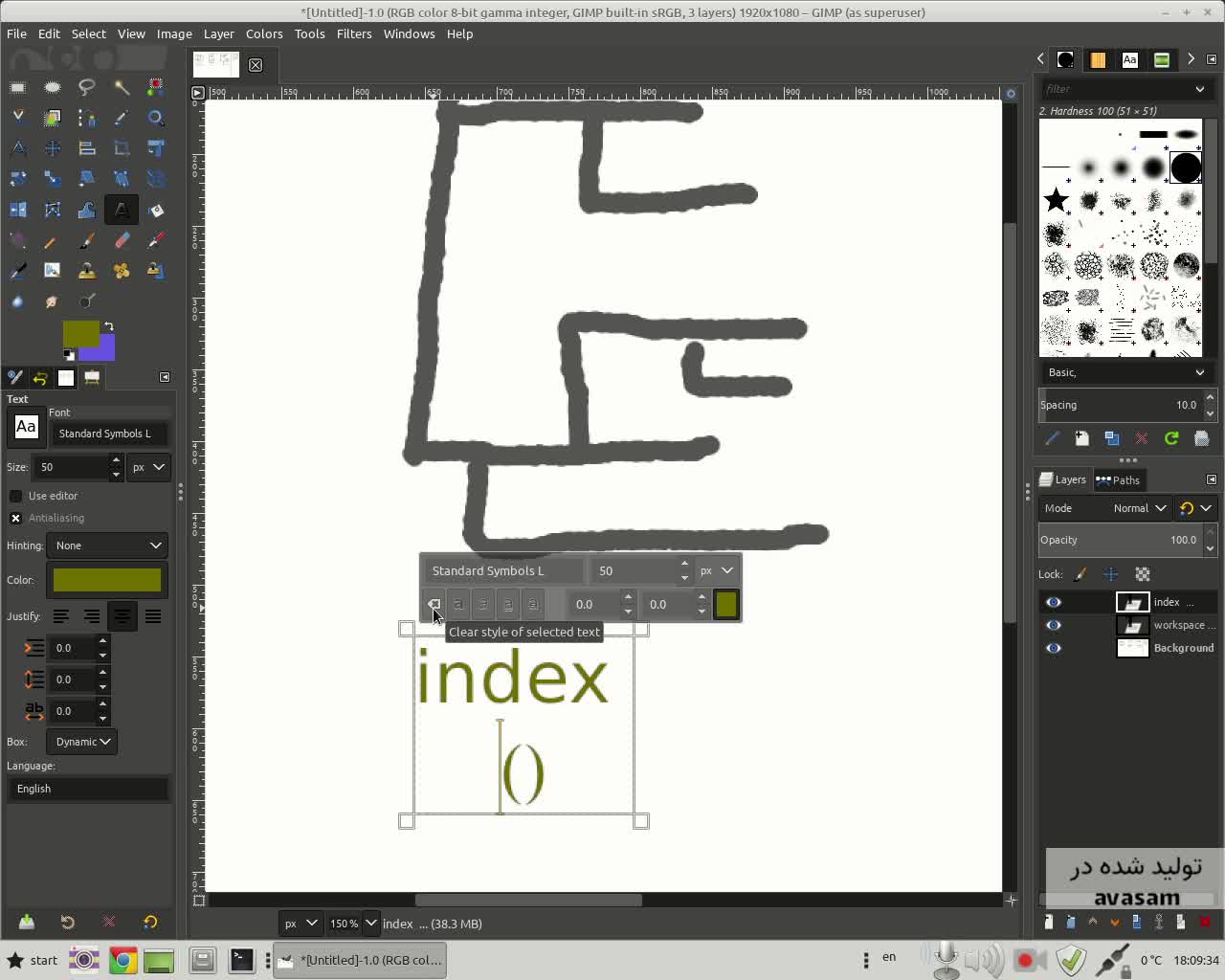Image resolution: width=1225 pixels, height=980 pixels.
Task: Click the Text tool icon
Action: [122, 210]
